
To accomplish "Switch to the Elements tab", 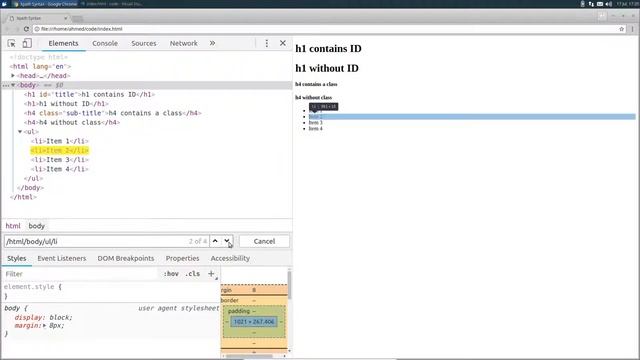I will point(63,43).
